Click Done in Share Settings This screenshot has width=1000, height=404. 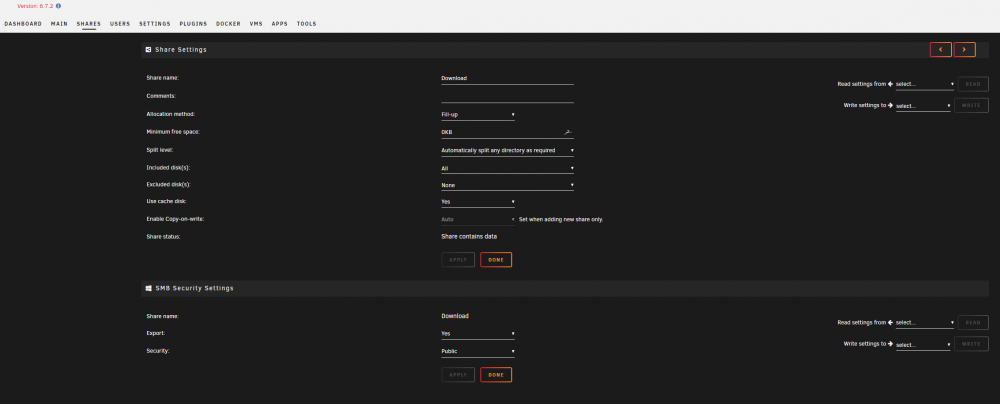point(496,260)
